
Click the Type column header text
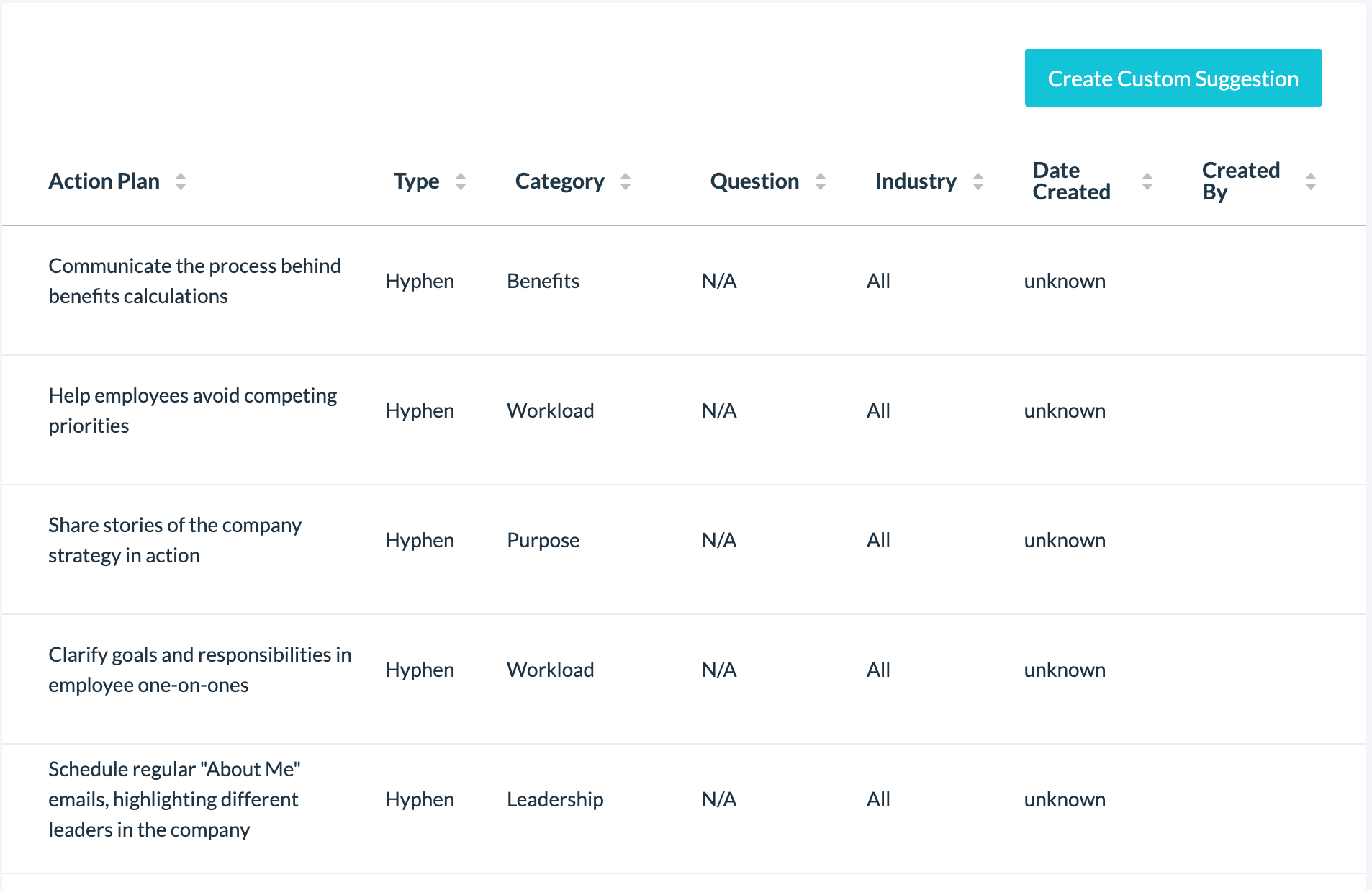point(416,181)
